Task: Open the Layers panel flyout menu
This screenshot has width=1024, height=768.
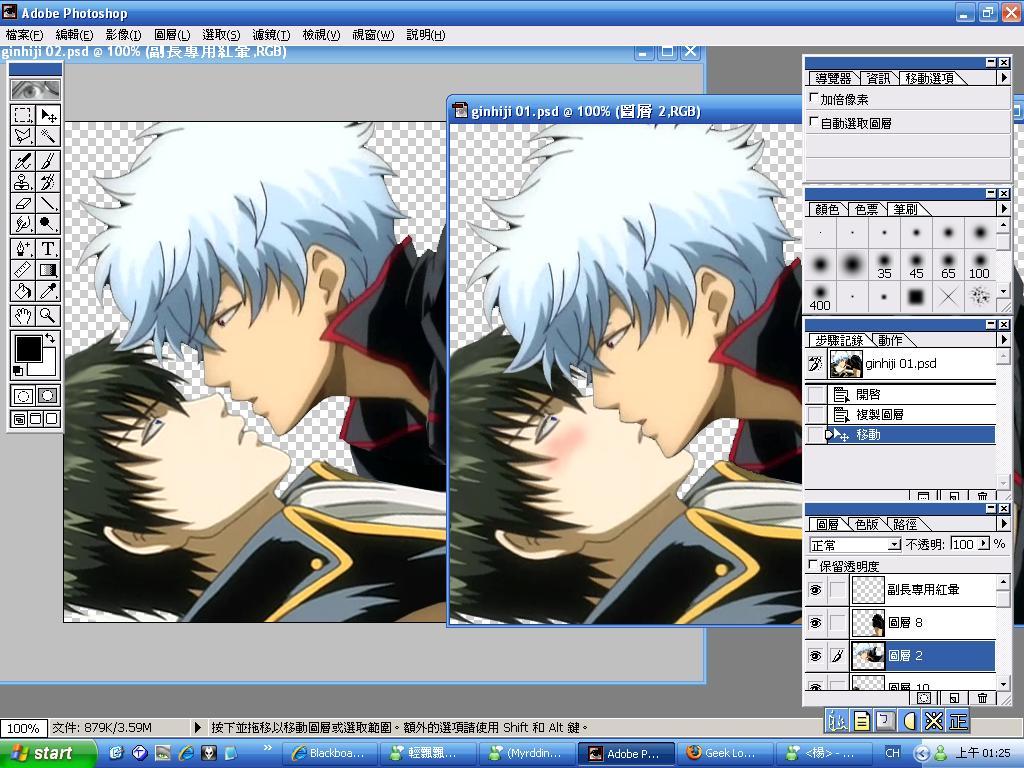Action: pos(1004,524)
